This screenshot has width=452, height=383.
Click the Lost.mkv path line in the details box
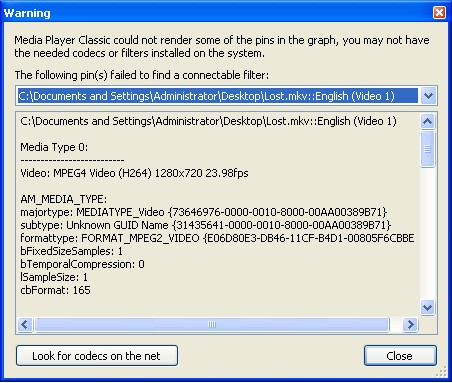[x=208, y=121]
